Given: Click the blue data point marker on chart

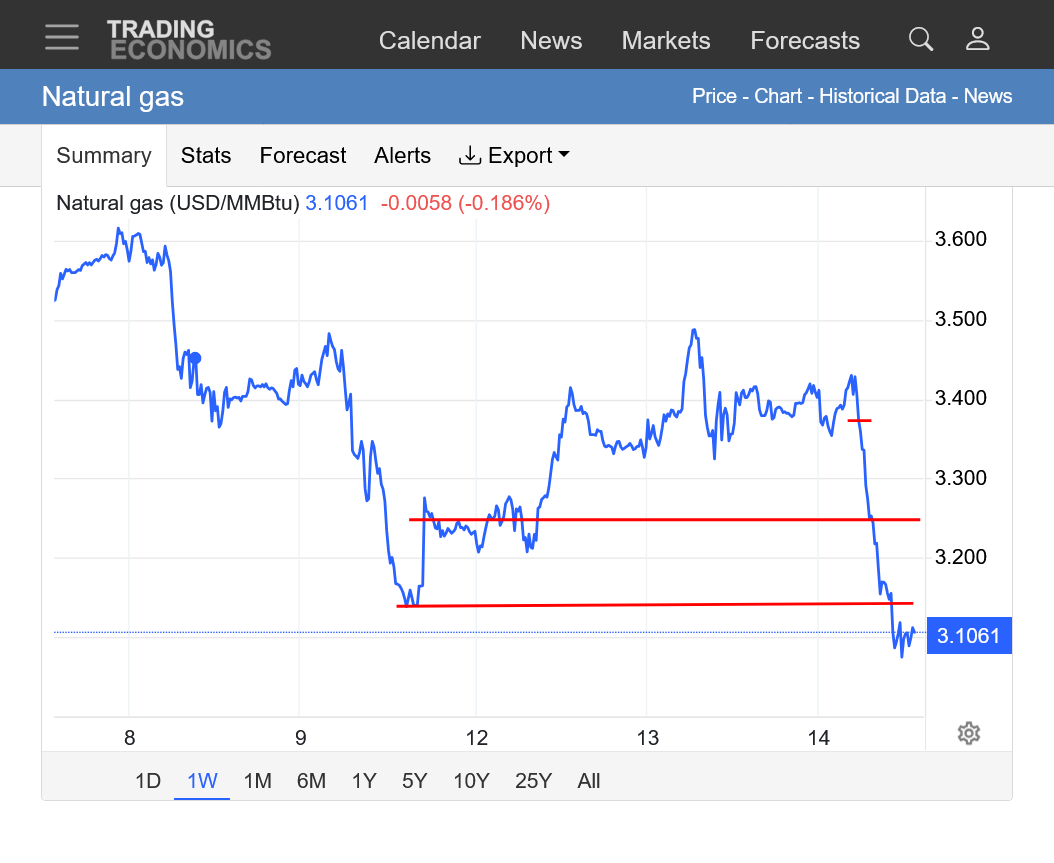Looking at the screenshot, I should 196,358.
